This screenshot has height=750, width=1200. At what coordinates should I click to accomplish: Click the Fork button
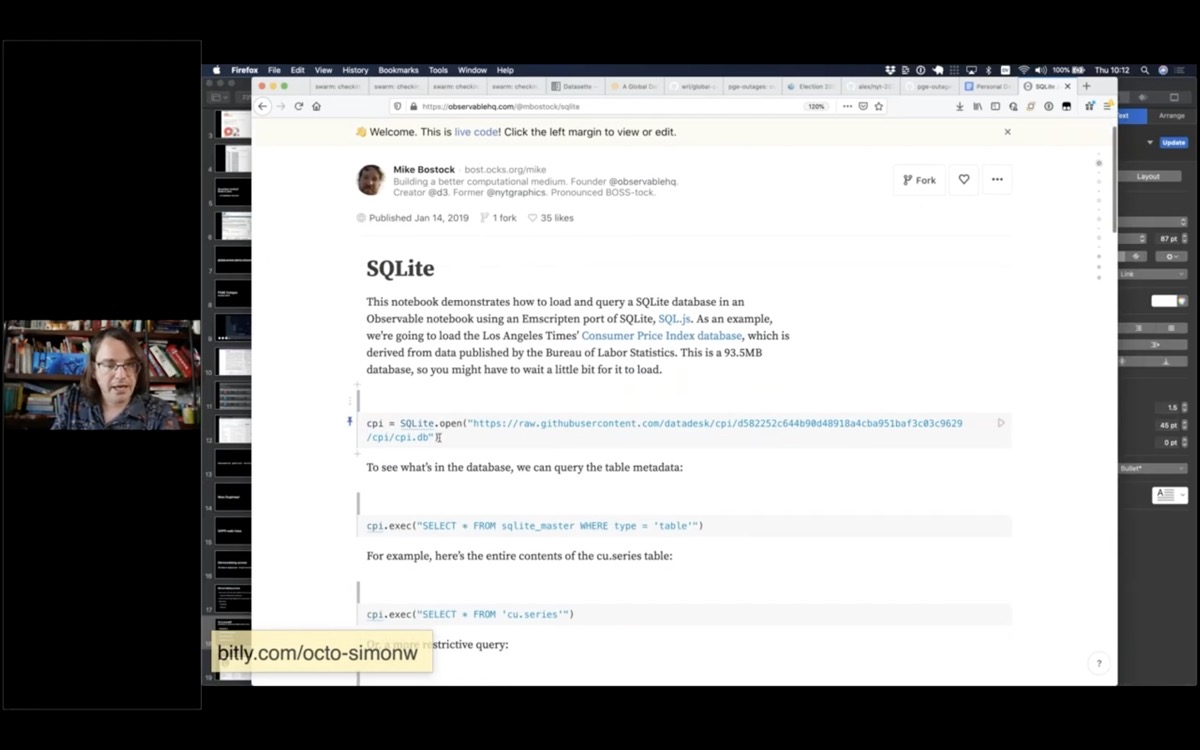coord(919,180)
